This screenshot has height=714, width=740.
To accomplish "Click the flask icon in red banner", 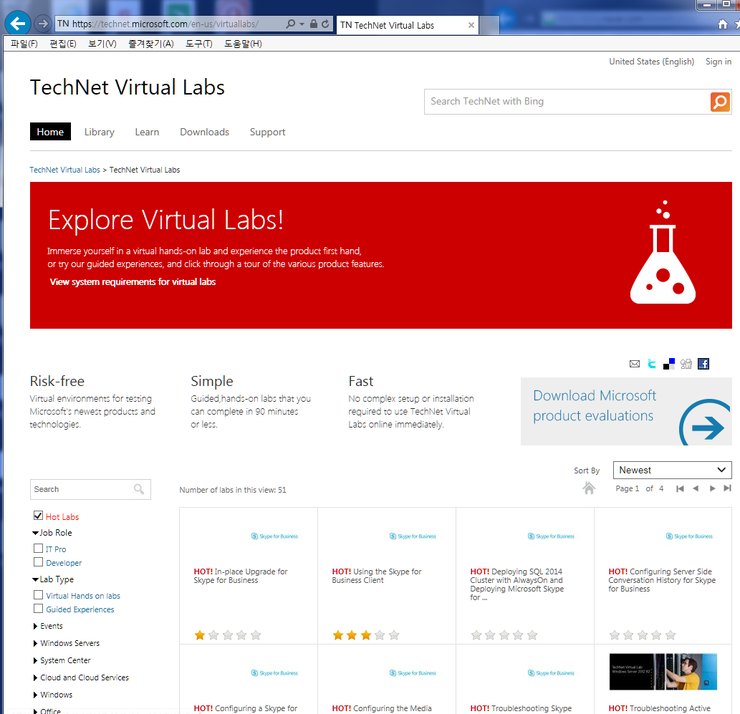I will tap(663, 252).
